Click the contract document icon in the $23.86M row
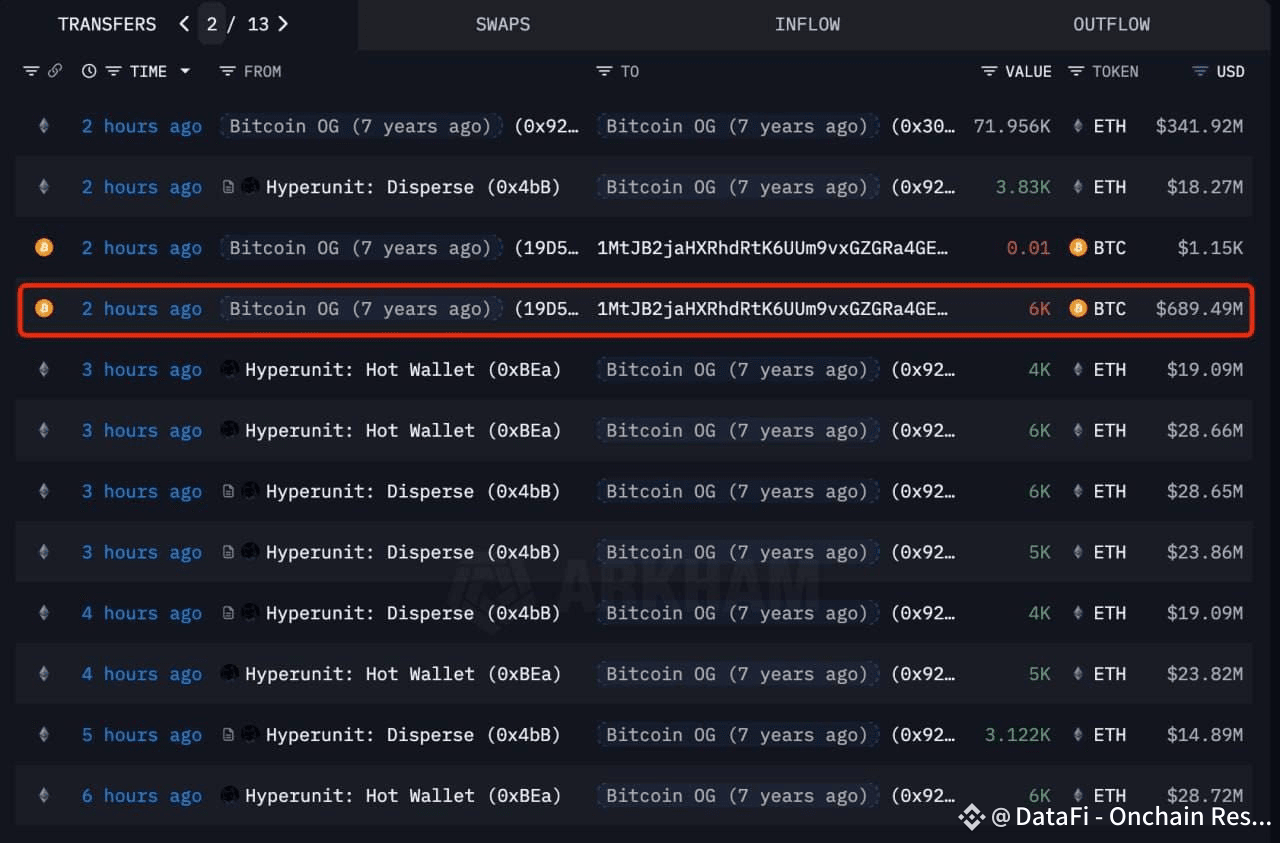The height and width of the screenshot is (843, 1280). click(x=228, y=552)
